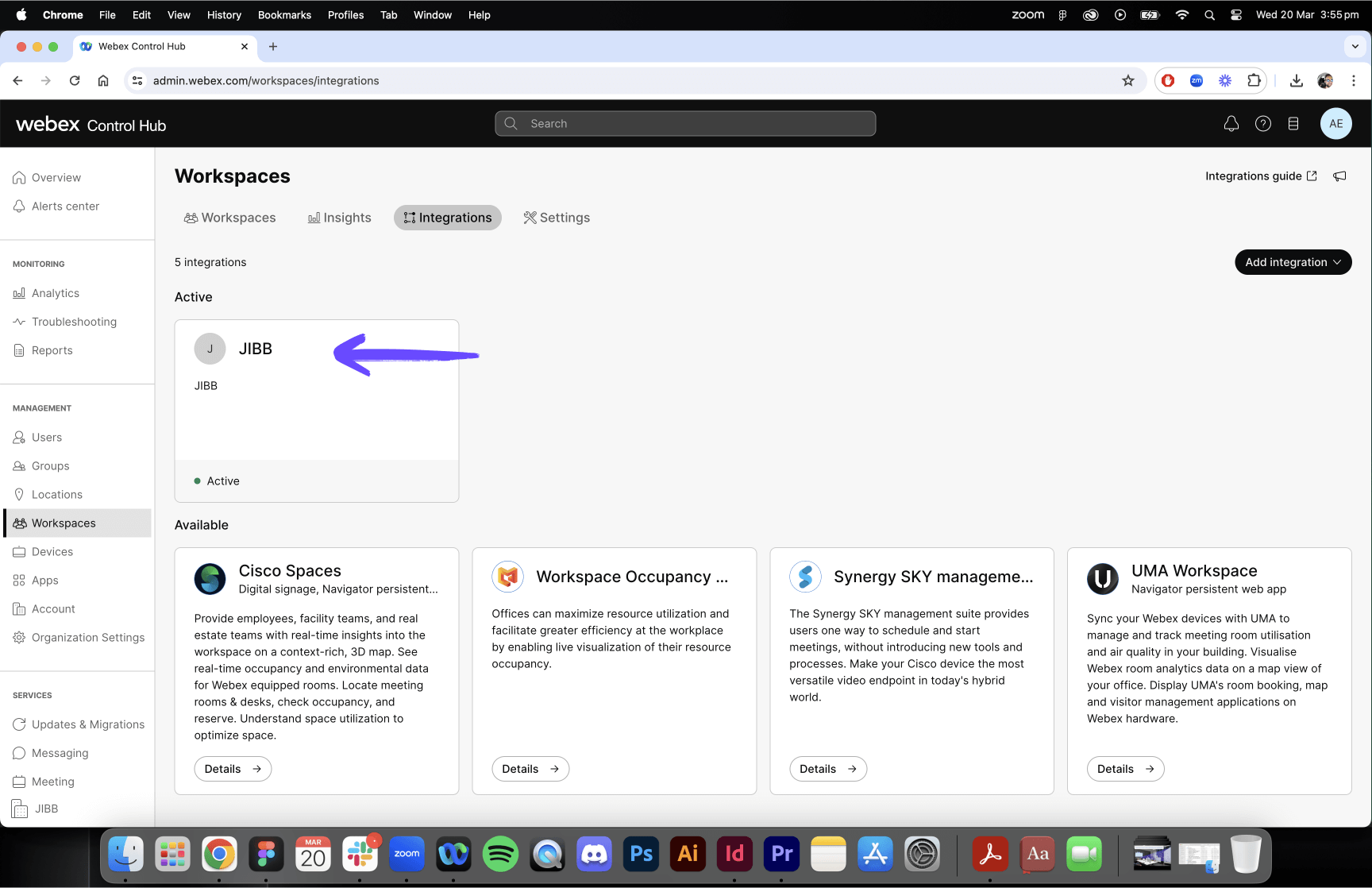This screenshot has width=1372, height=888.
Task: Expand the Chrome tab search chevron
Action: [1355, 46]
